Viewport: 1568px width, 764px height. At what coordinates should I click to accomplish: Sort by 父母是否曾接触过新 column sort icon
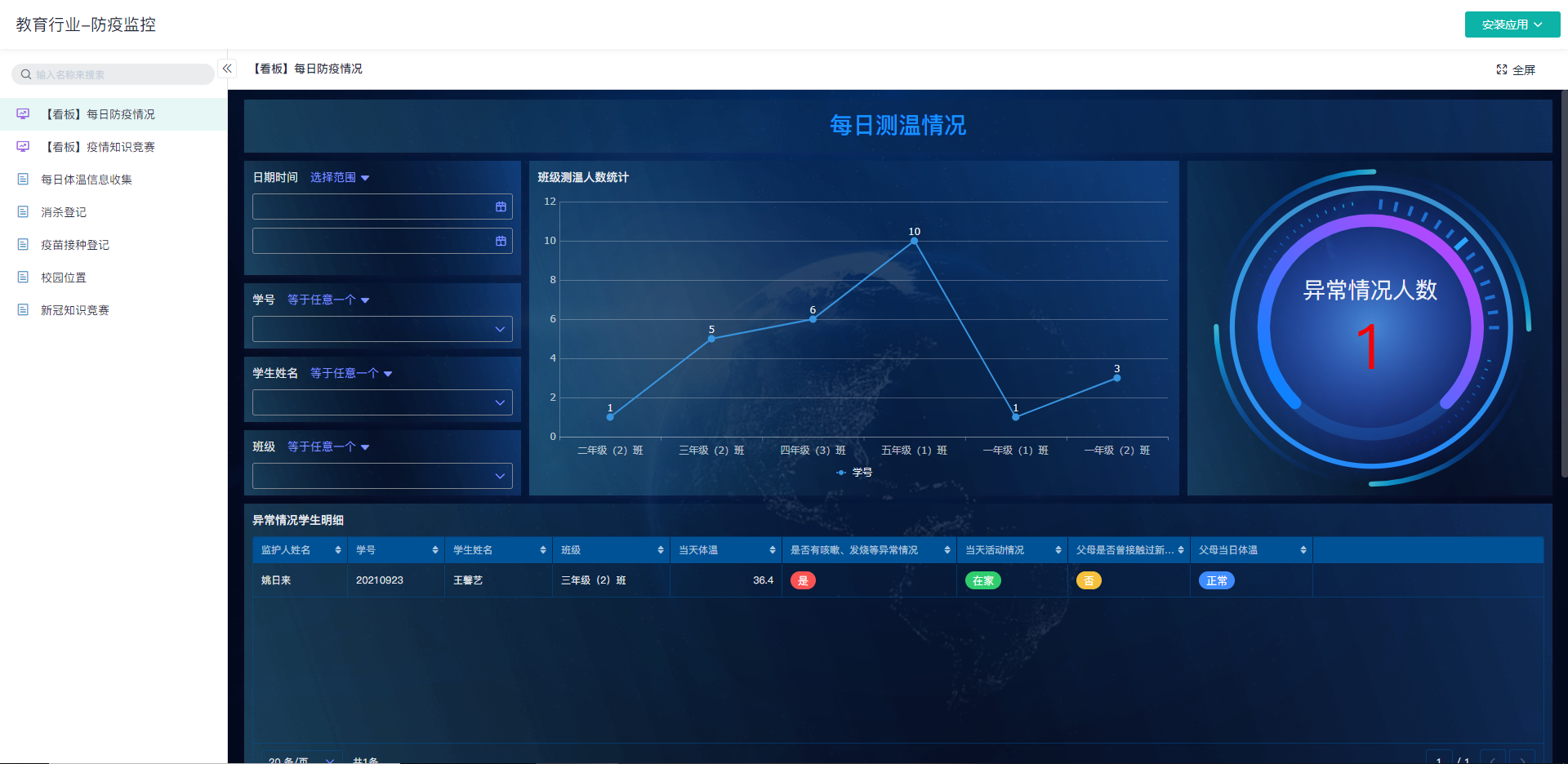pyautogui.click(x=1181, y=550)
